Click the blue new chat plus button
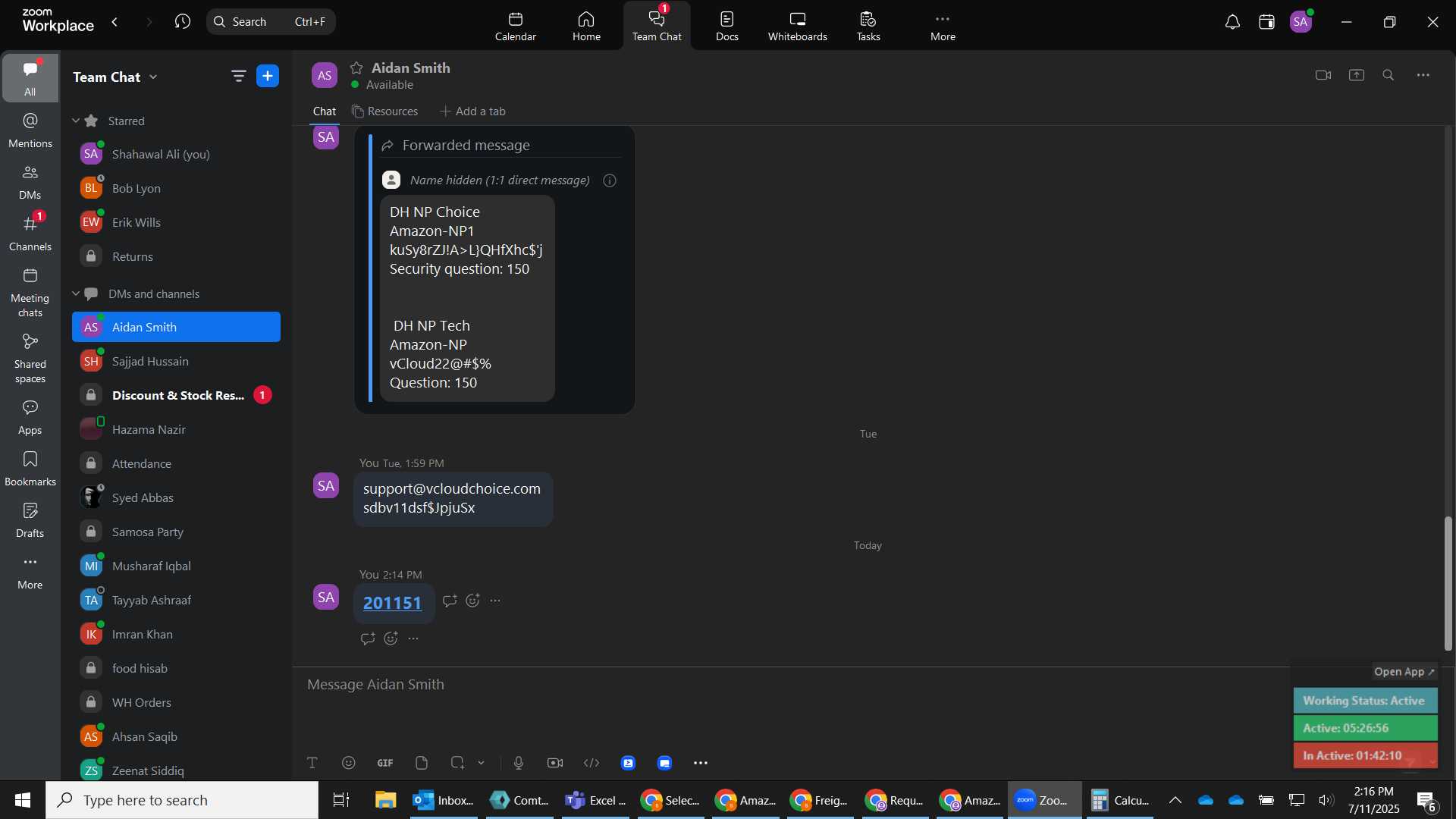The image size is (1456, 819). pos(268,76)
